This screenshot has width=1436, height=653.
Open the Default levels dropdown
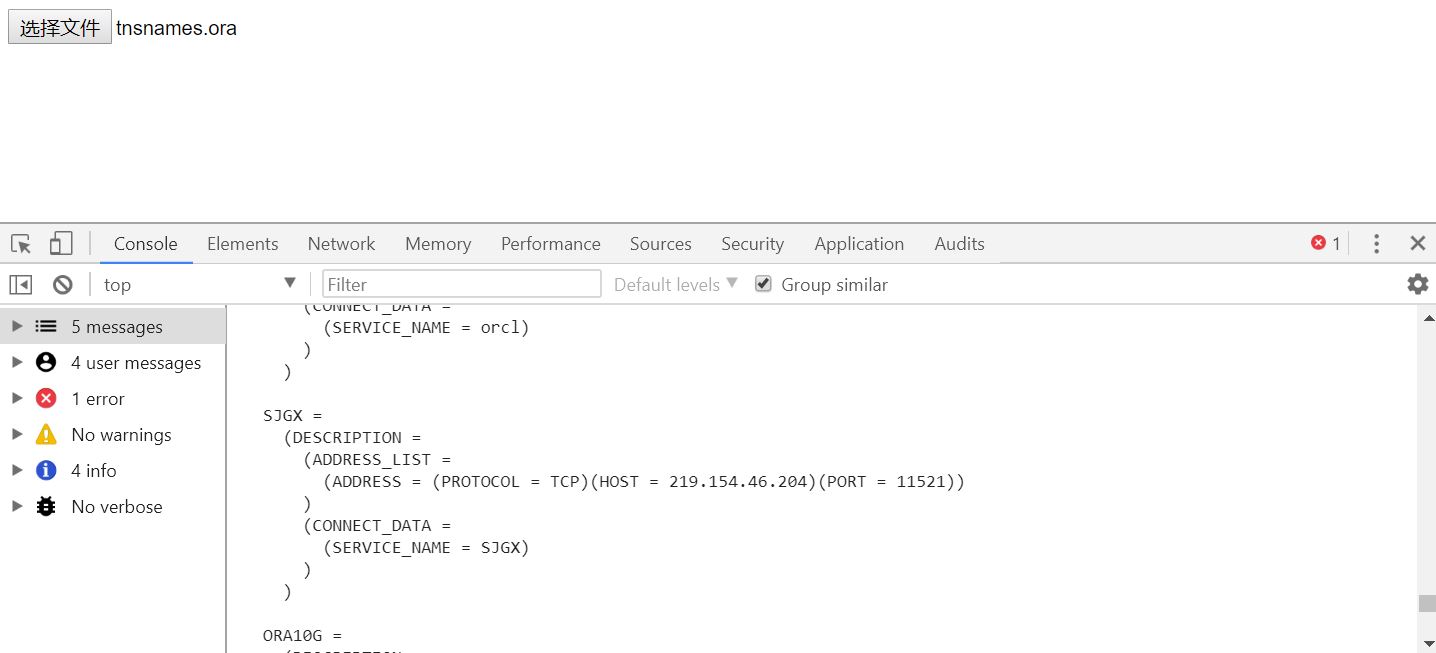click(676, 285)
